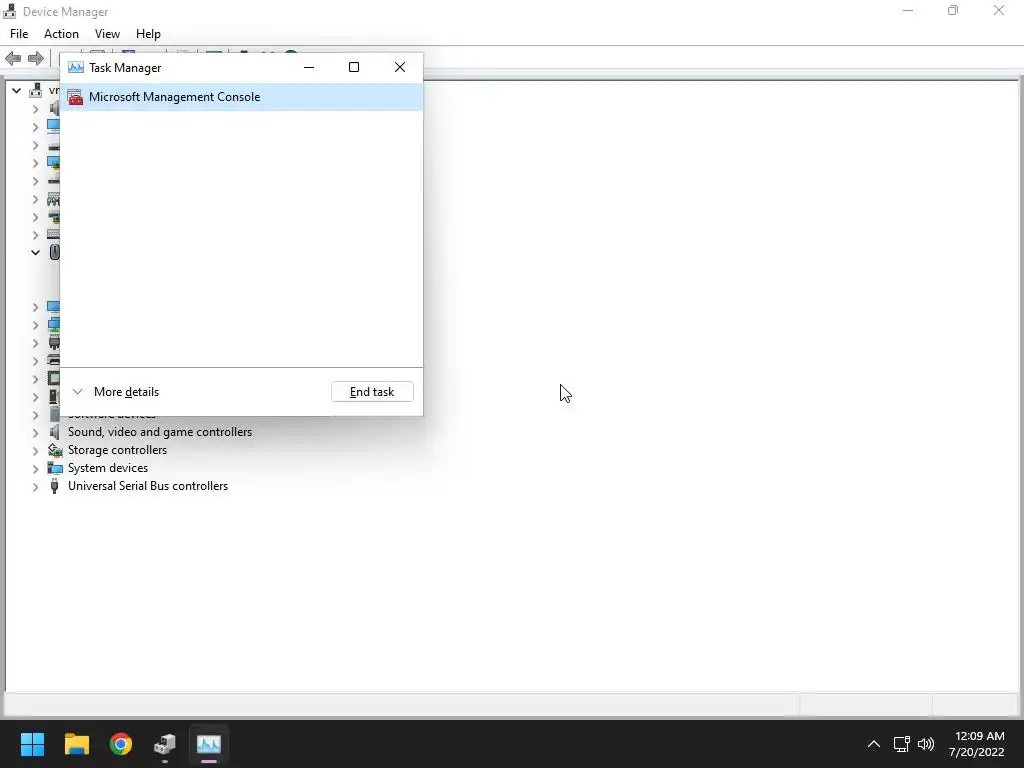Minimize the Task Manager window

[x=309, y=67]
